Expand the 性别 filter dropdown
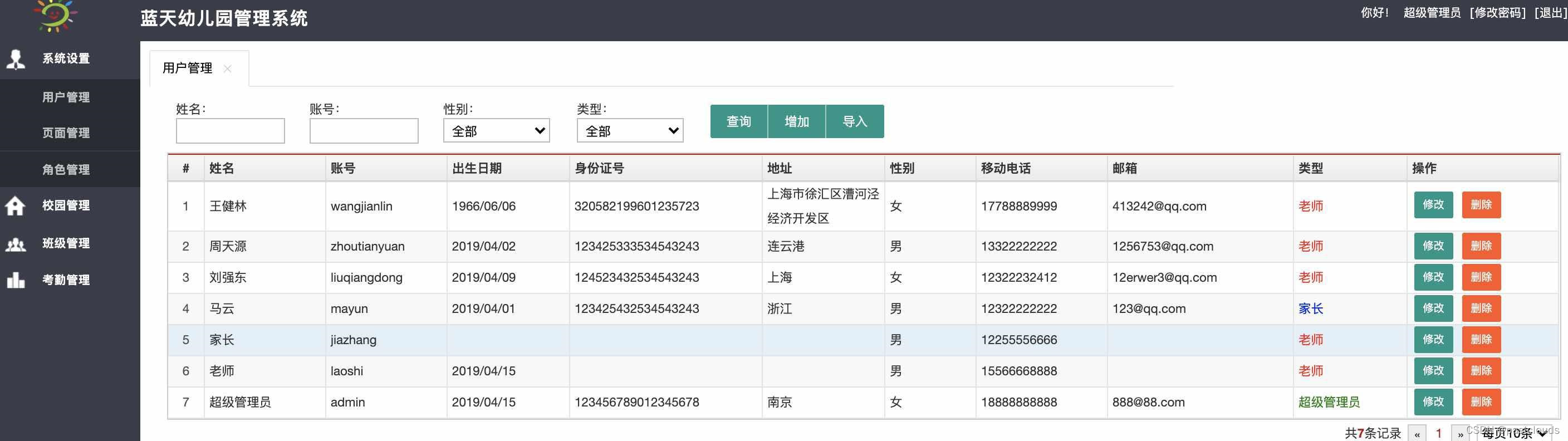The image size is (1568, 441). point(497,131)
